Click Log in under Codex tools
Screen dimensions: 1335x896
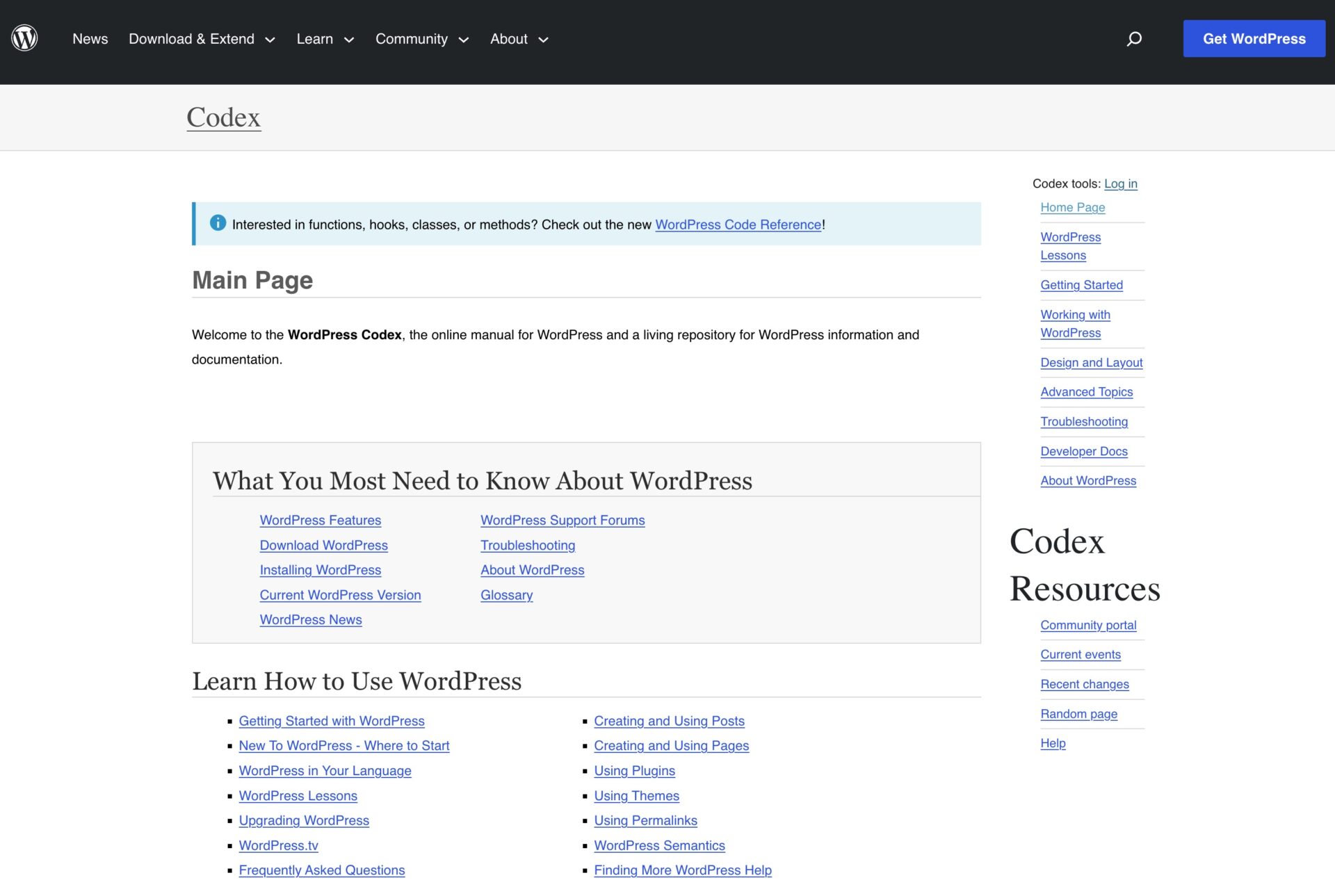[1121, 184]
